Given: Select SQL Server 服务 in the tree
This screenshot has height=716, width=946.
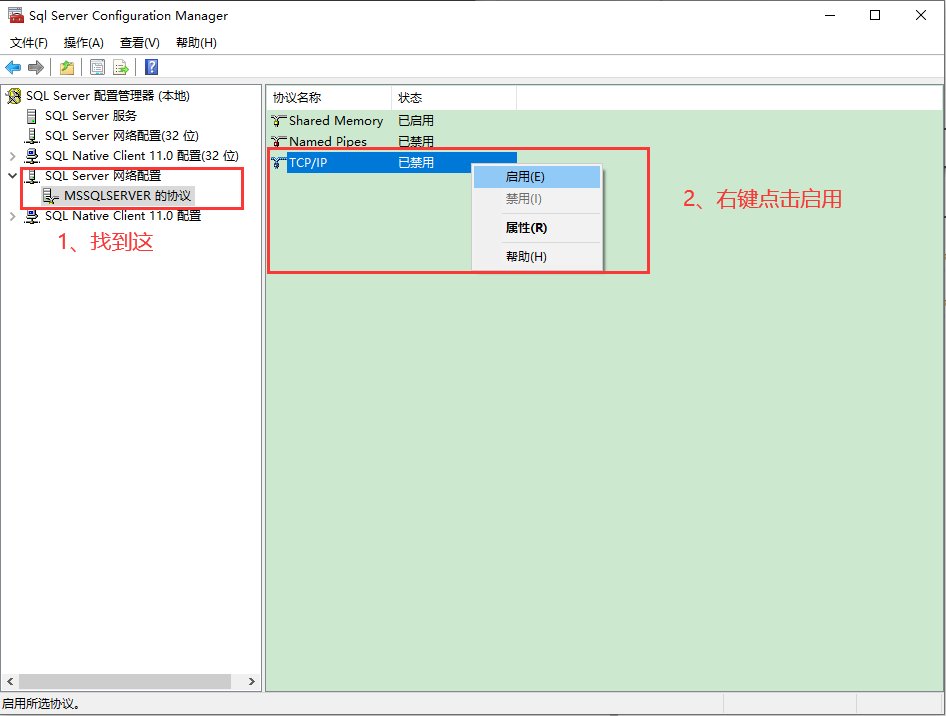Looking at the screenshot, I should (x=90, y=116).
